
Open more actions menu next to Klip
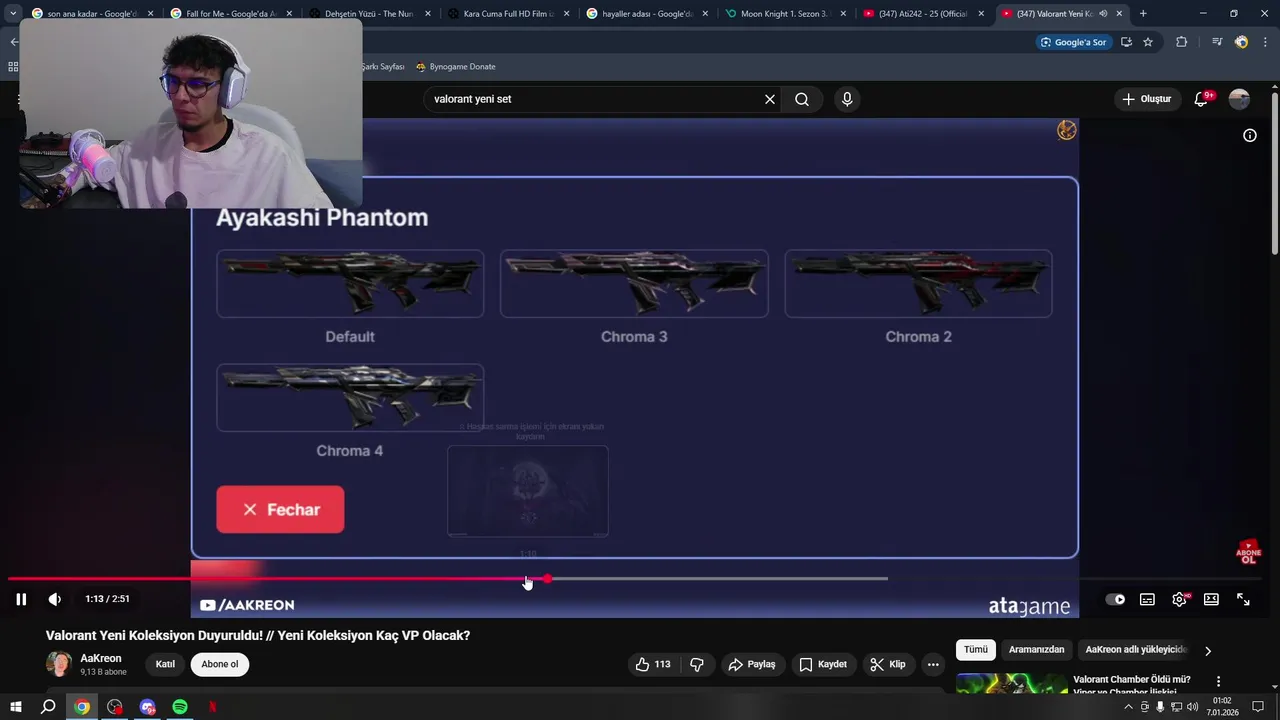933,664
